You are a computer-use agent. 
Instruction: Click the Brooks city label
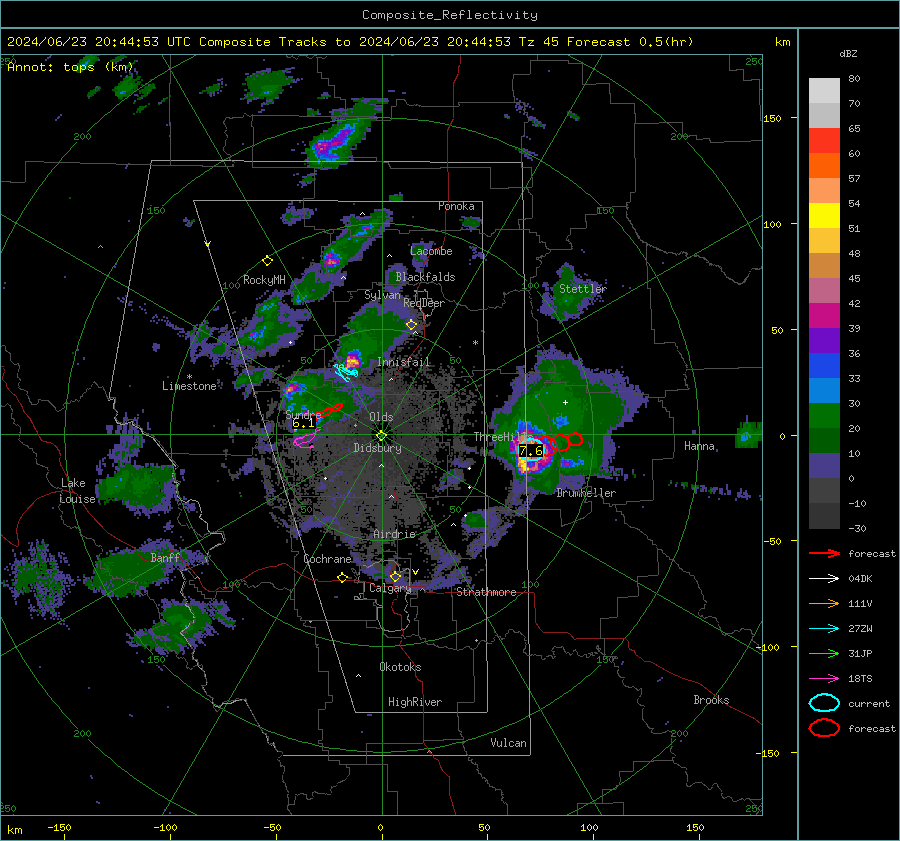tap(711, 700)
